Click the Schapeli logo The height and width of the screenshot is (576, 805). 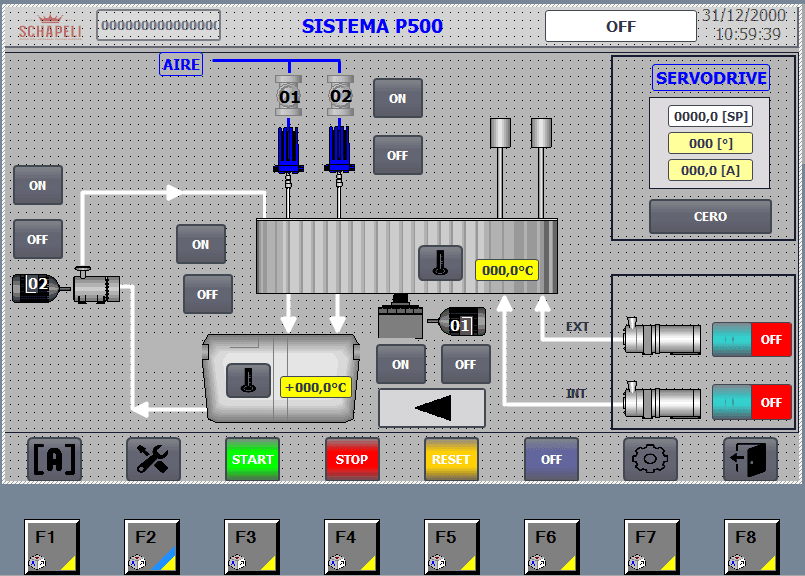coord(50,27)
